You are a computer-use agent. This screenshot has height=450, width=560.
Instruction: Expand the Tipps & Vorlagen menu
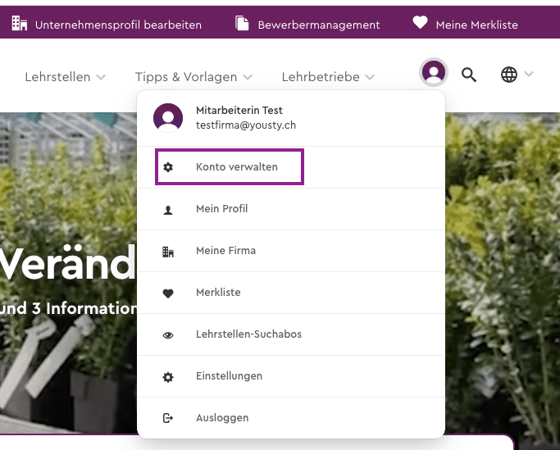pyautogui.click(x=194, y=77)
